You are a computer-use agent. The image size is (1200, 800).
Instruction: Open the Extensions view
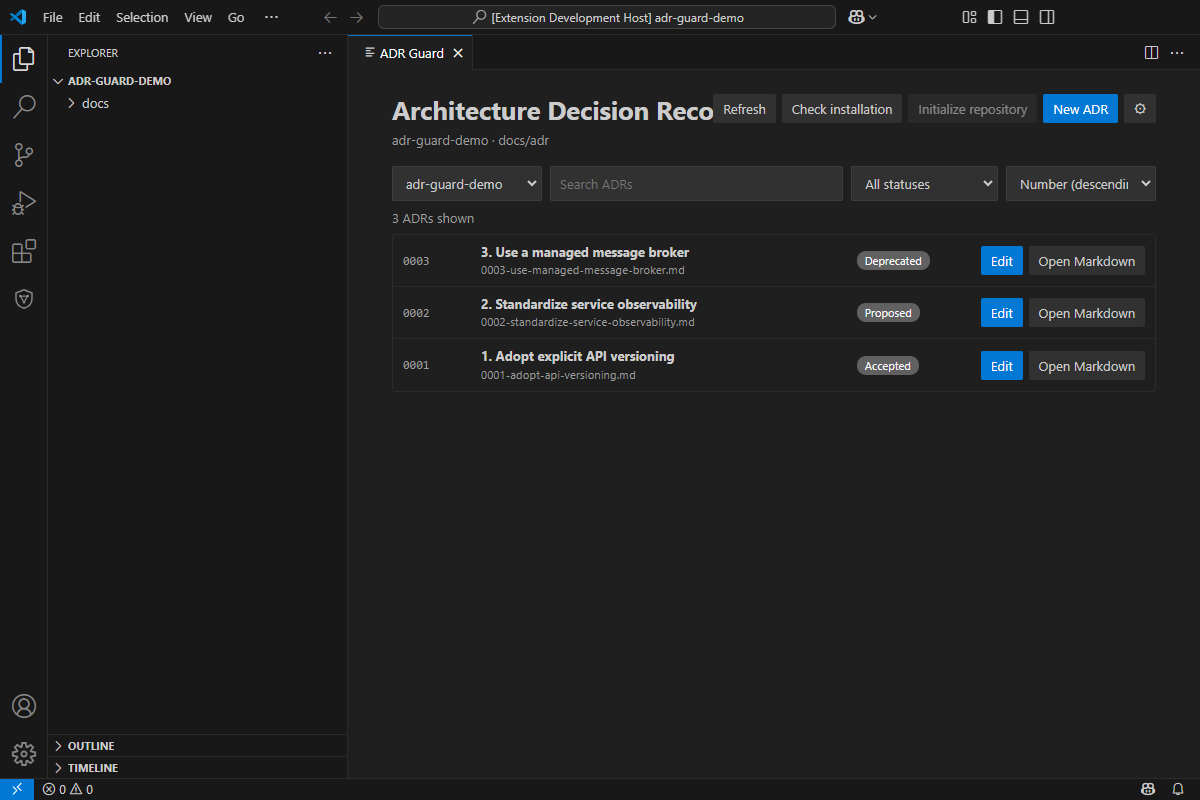click(x=24, y=251)
